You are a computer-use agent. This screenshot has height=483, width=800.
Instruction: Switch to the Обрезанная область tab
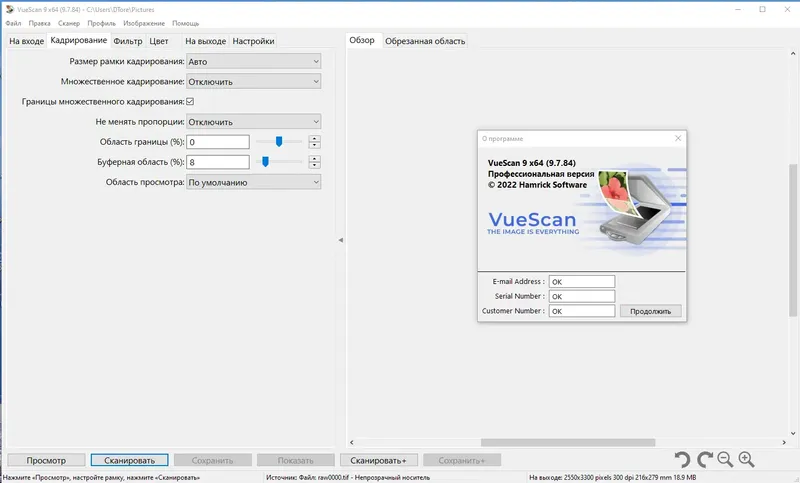point(425,41)
